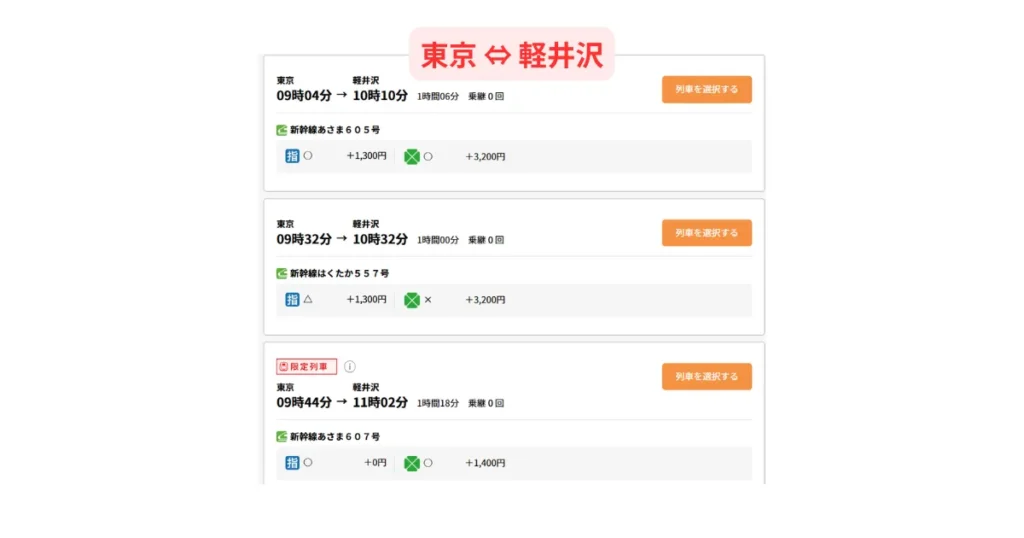This screenshot has height=538, width=1024.
Task: Select the 09:44 Asama 607 train button
Action: pos(706,377)
